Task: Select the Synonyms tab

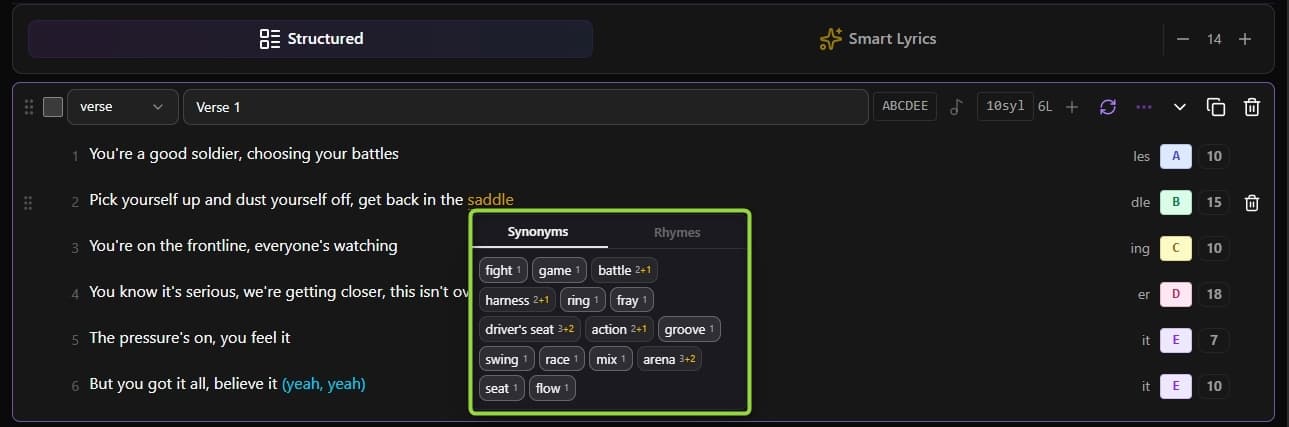Action: click(x=538, y=232)
